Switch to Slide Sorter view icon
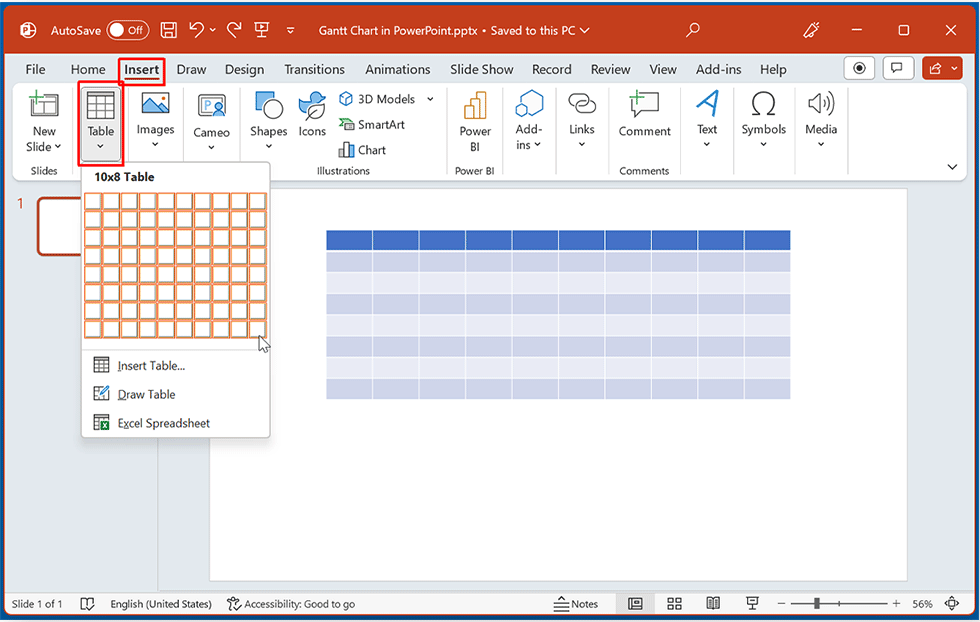 [x=674, y=604]
